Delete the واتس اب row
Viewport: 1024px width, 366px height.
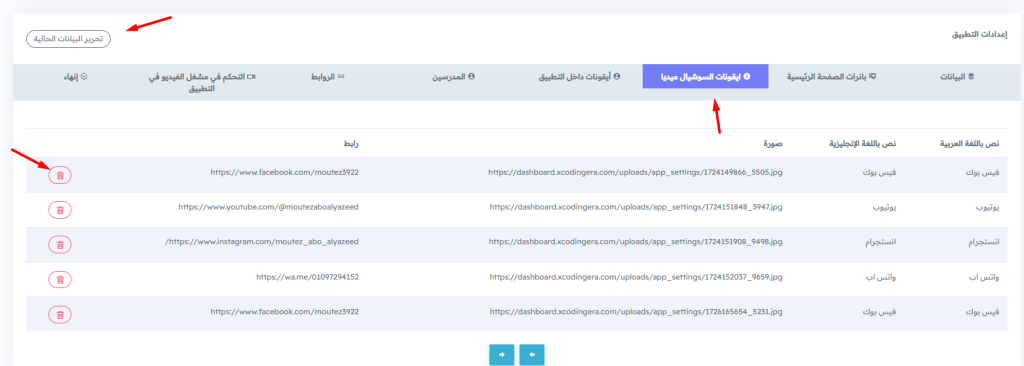(60, 280)
